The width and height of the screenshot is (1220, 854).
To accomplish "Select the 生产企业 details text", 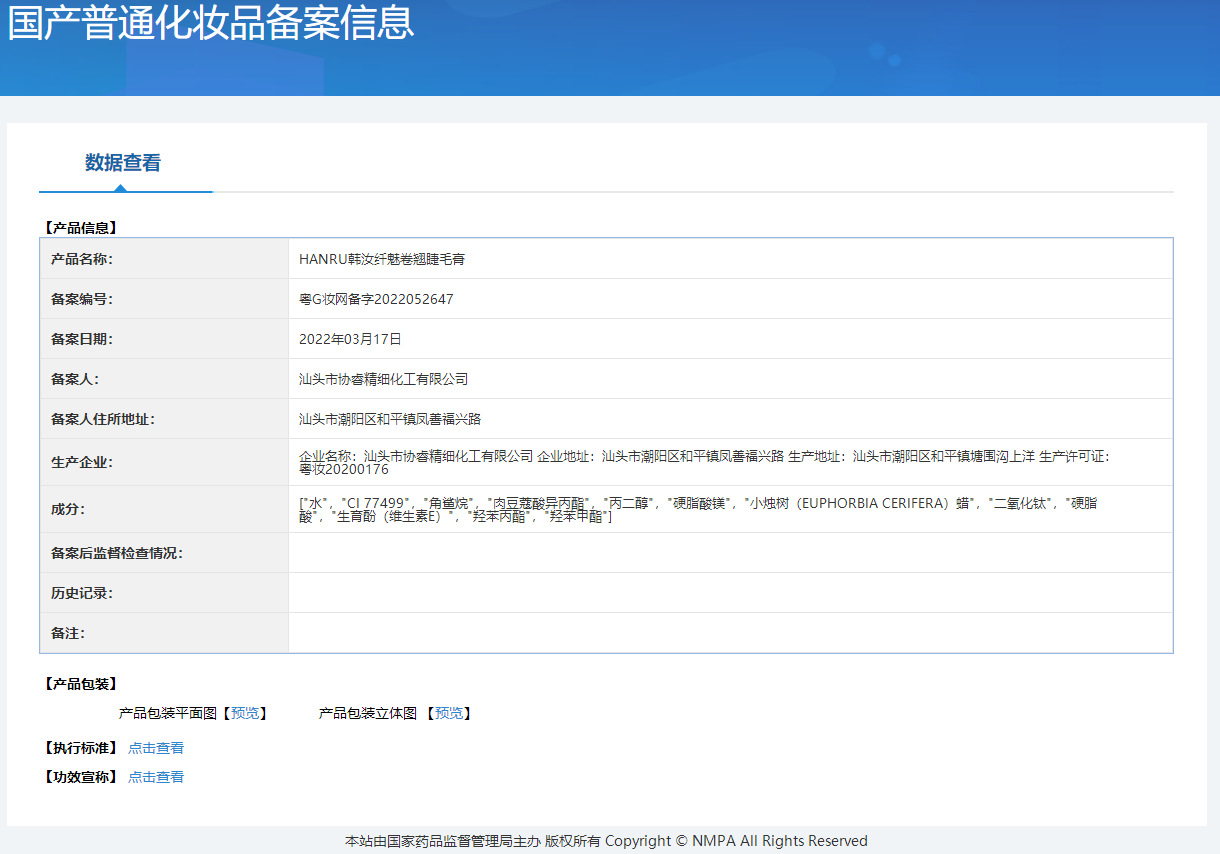I will 704,462.
